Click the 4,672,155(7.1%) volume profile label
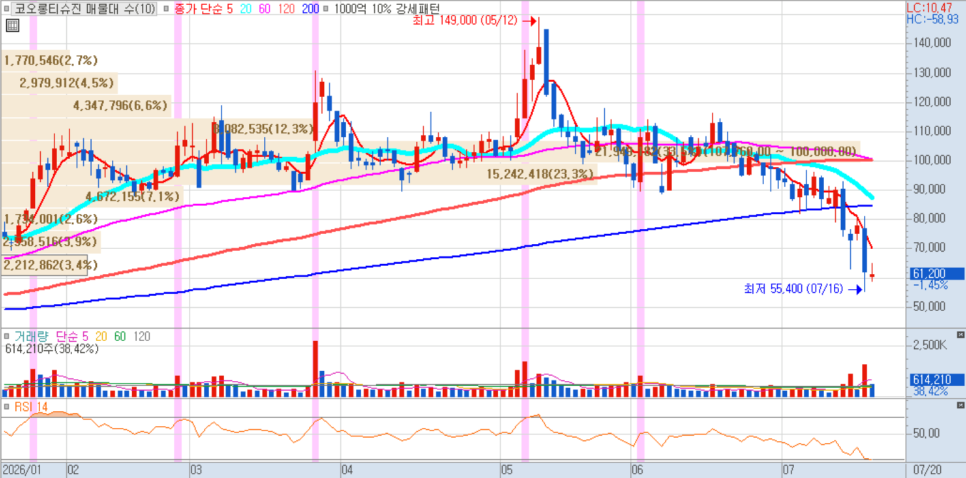This screenshot has height=478, width=966. tap(132, 196)
